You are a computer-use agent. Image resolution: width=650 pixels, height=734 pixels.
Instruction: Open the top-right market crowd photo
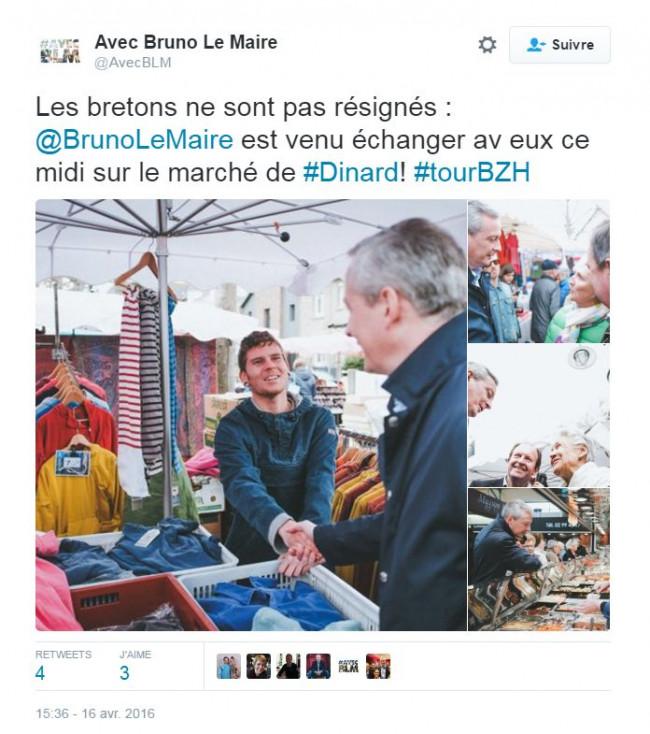(x=539, y=271)
